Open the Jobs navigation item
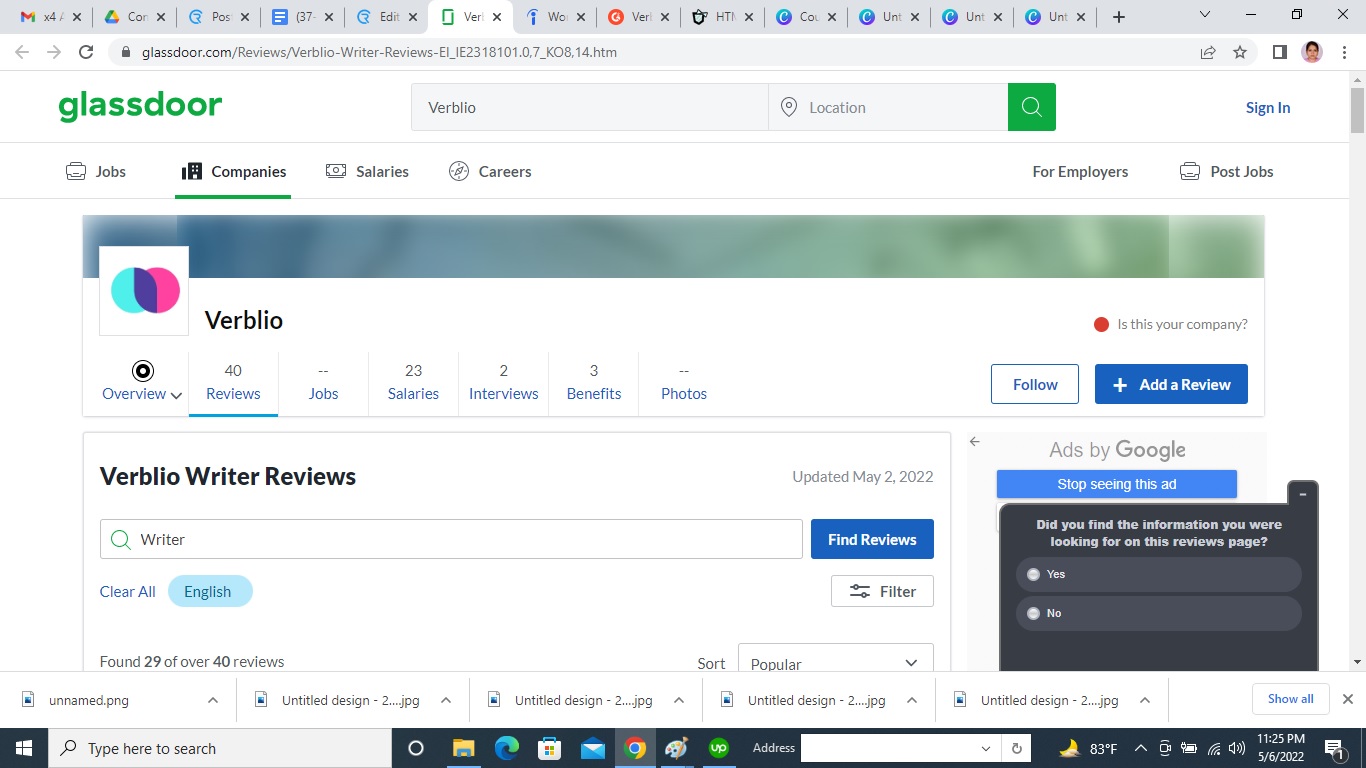Viewport: 1366px width, 768px height. (x=96, y=171)
